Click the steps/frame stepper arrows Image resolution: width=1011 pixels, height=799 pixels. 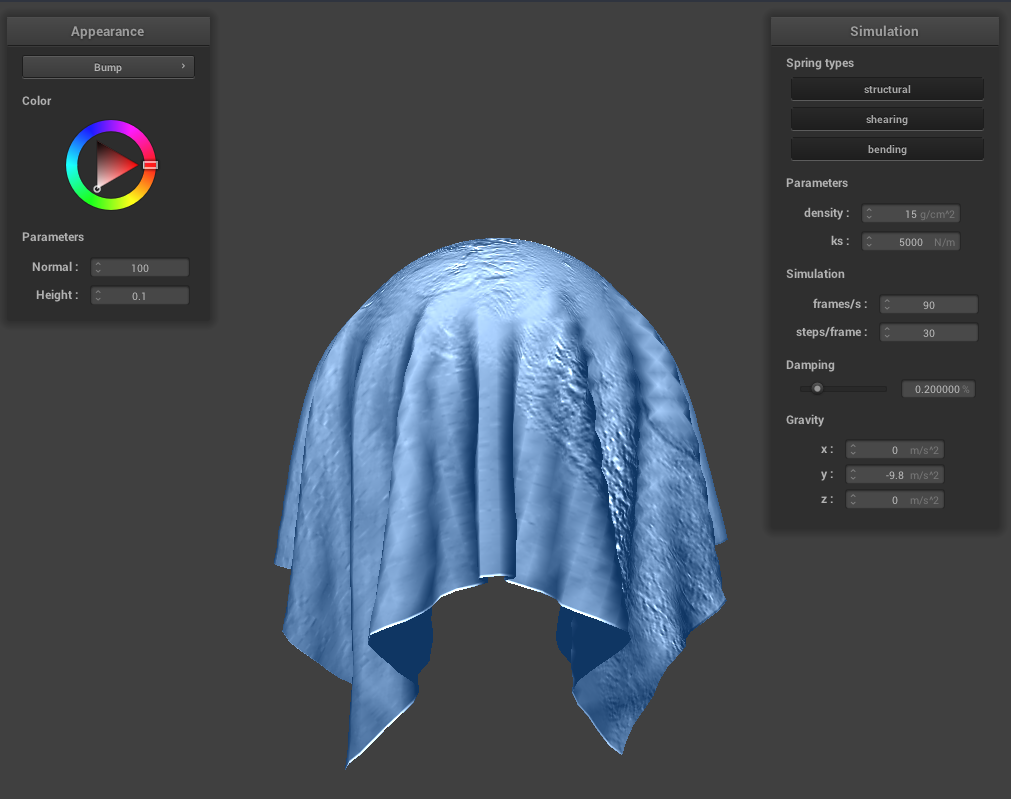pos(887,333)
